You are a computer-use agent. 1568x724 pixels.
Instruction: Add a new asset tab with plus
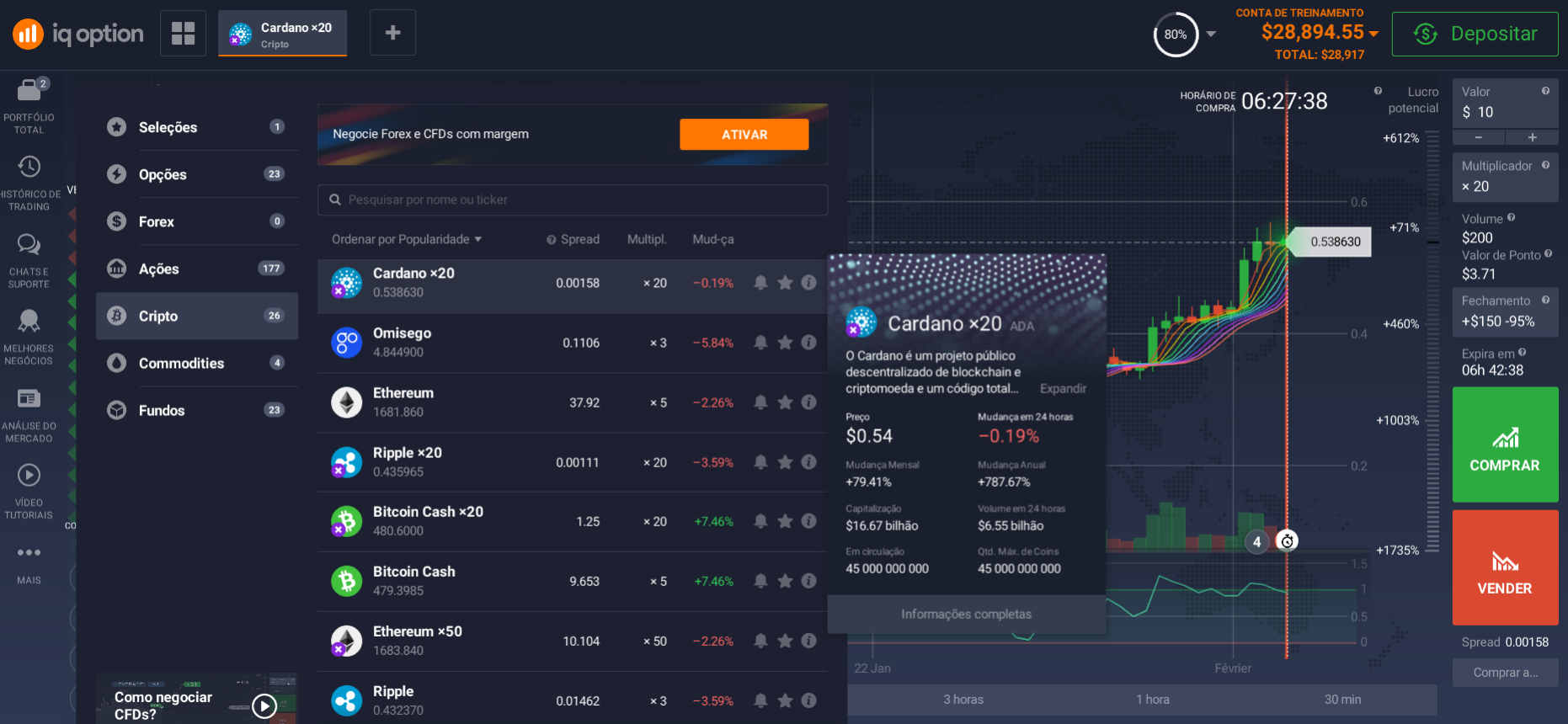click(x=392, y=33)
